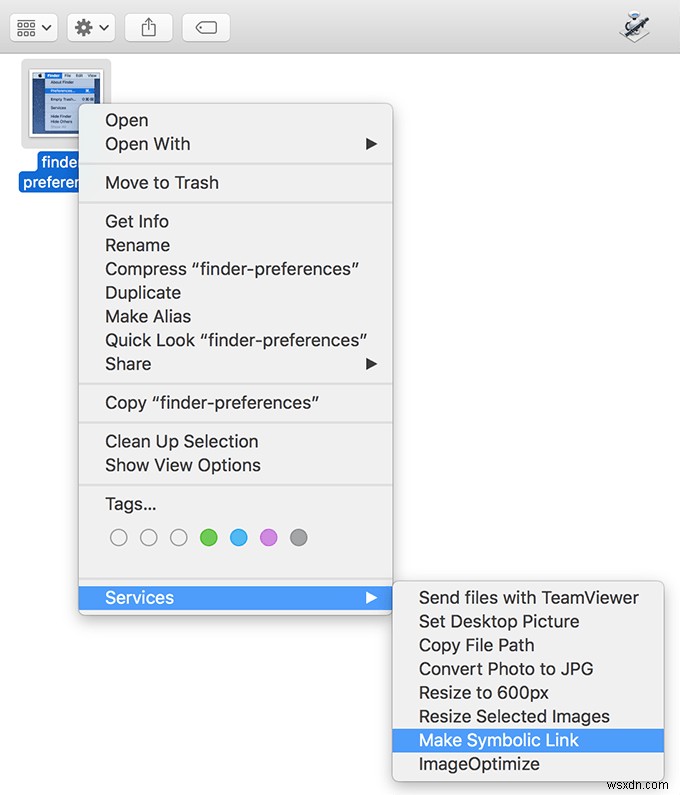This screenshot has height=795, width=680.
Task: Click the Edit Tags toolbar icon
Action: pos(206,27)
